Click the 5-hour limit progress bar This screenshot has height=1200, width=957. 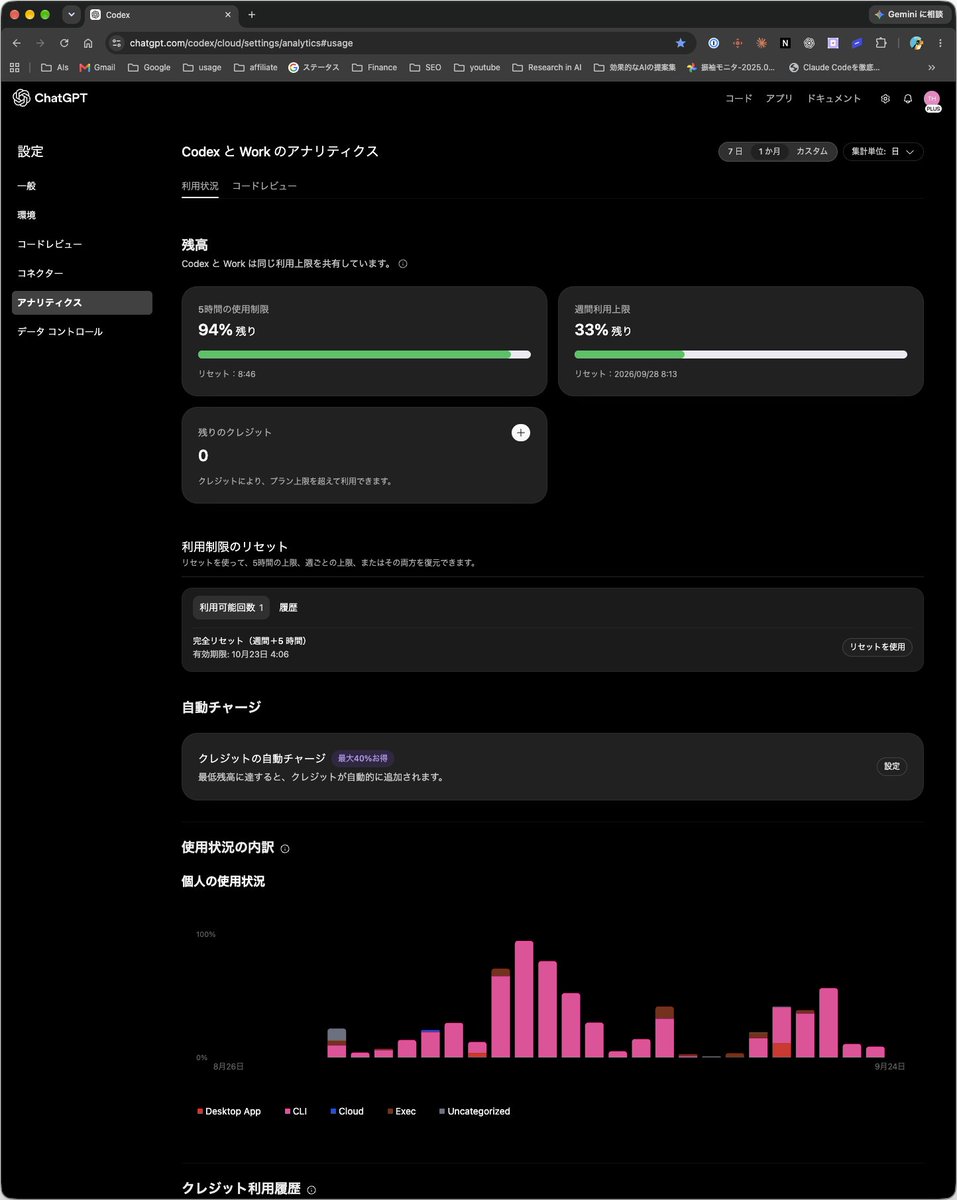(364, 354)
